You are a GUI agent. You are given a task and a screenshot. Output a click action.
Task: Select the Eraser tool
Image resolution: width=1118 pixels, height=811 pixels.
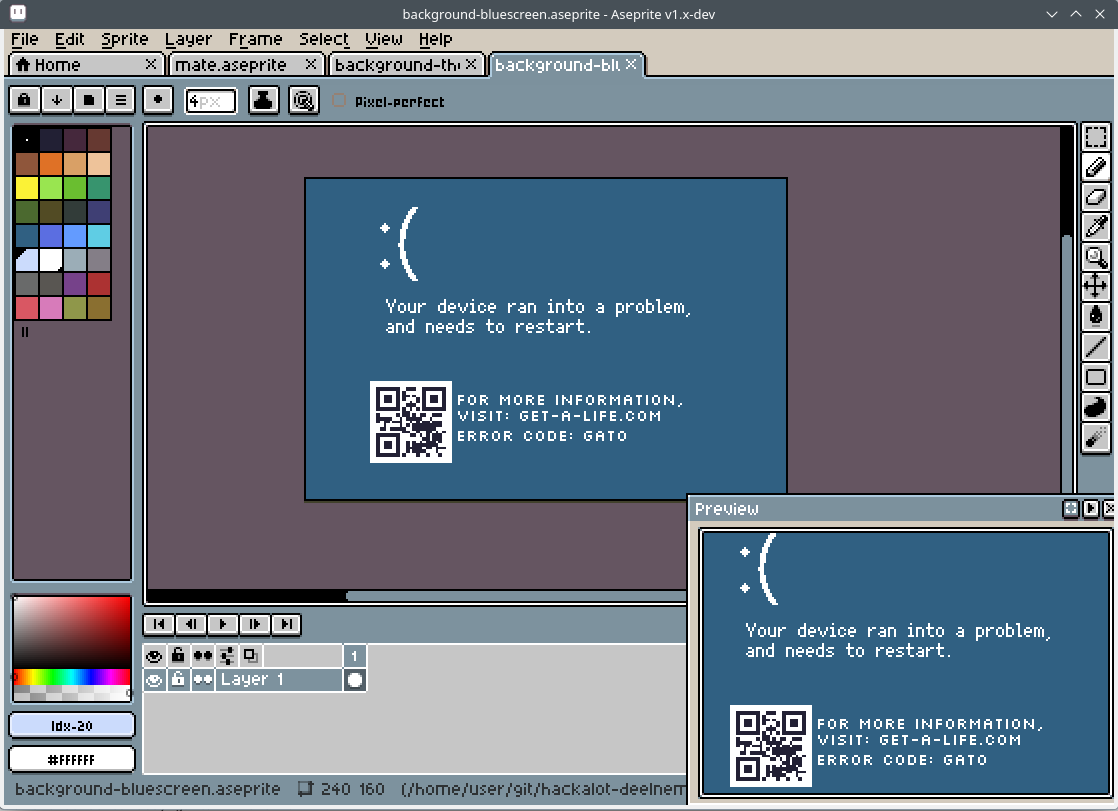click(1096, 197)
